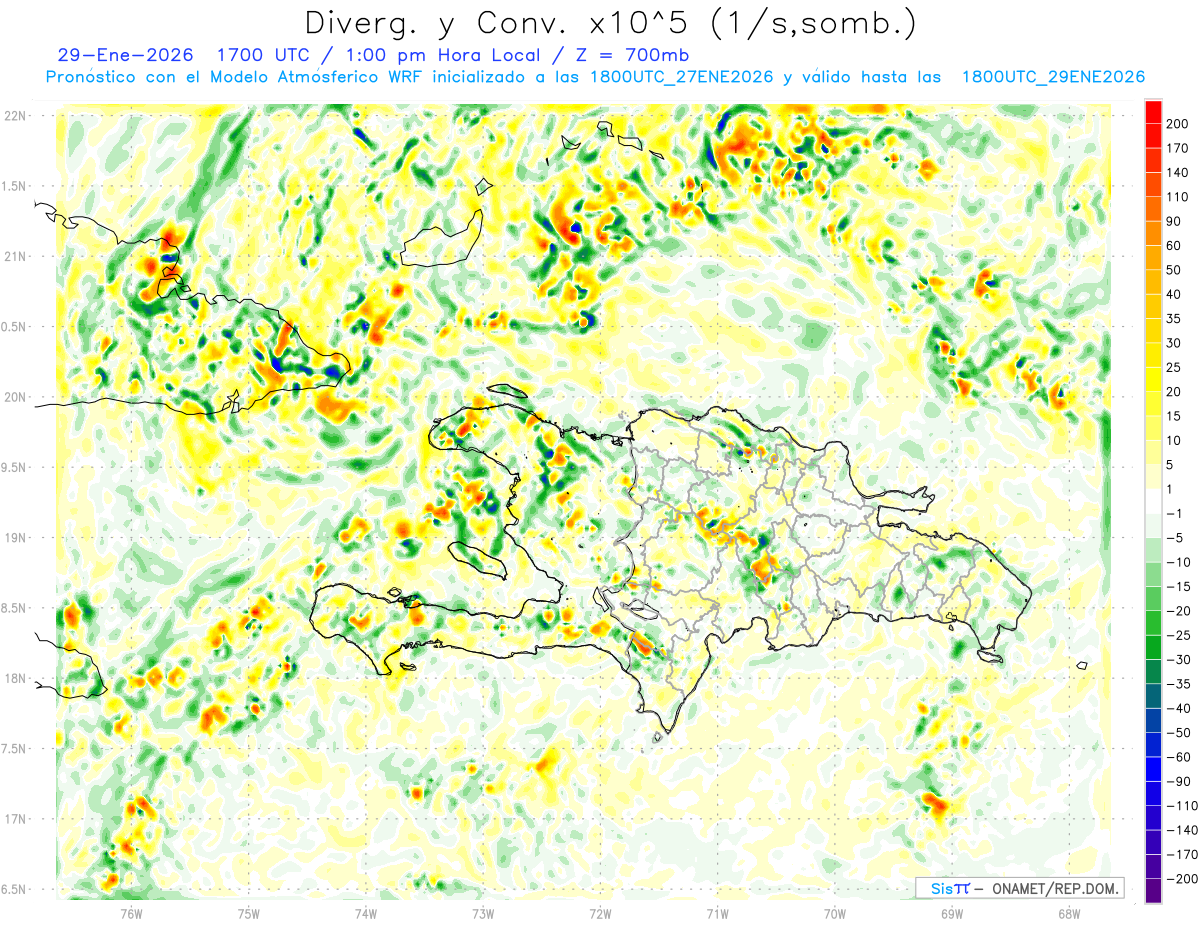The width and height of the screenshot is (1200, 927).
Task: Click the '21N' latitude axis label
Action: [16, 256]
